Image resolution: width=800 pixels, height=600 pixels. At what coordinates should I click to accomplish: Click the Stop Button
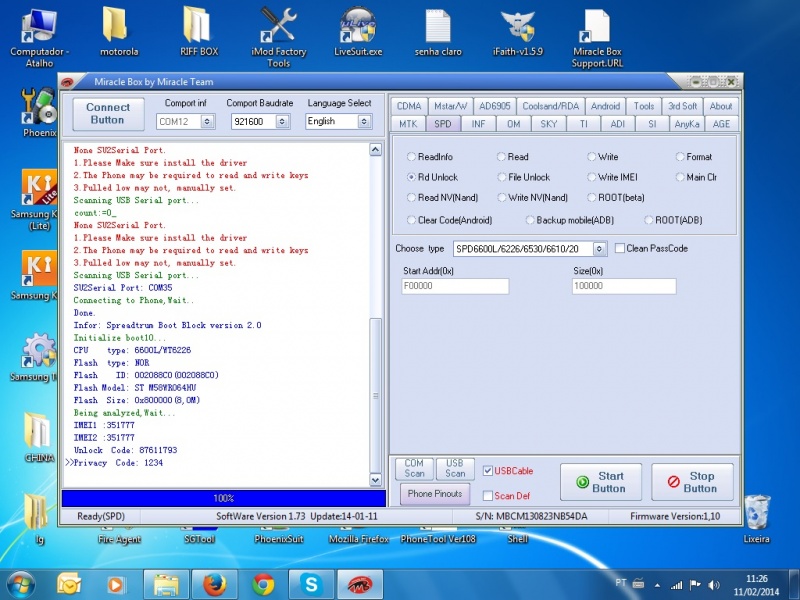pos(692,482)
